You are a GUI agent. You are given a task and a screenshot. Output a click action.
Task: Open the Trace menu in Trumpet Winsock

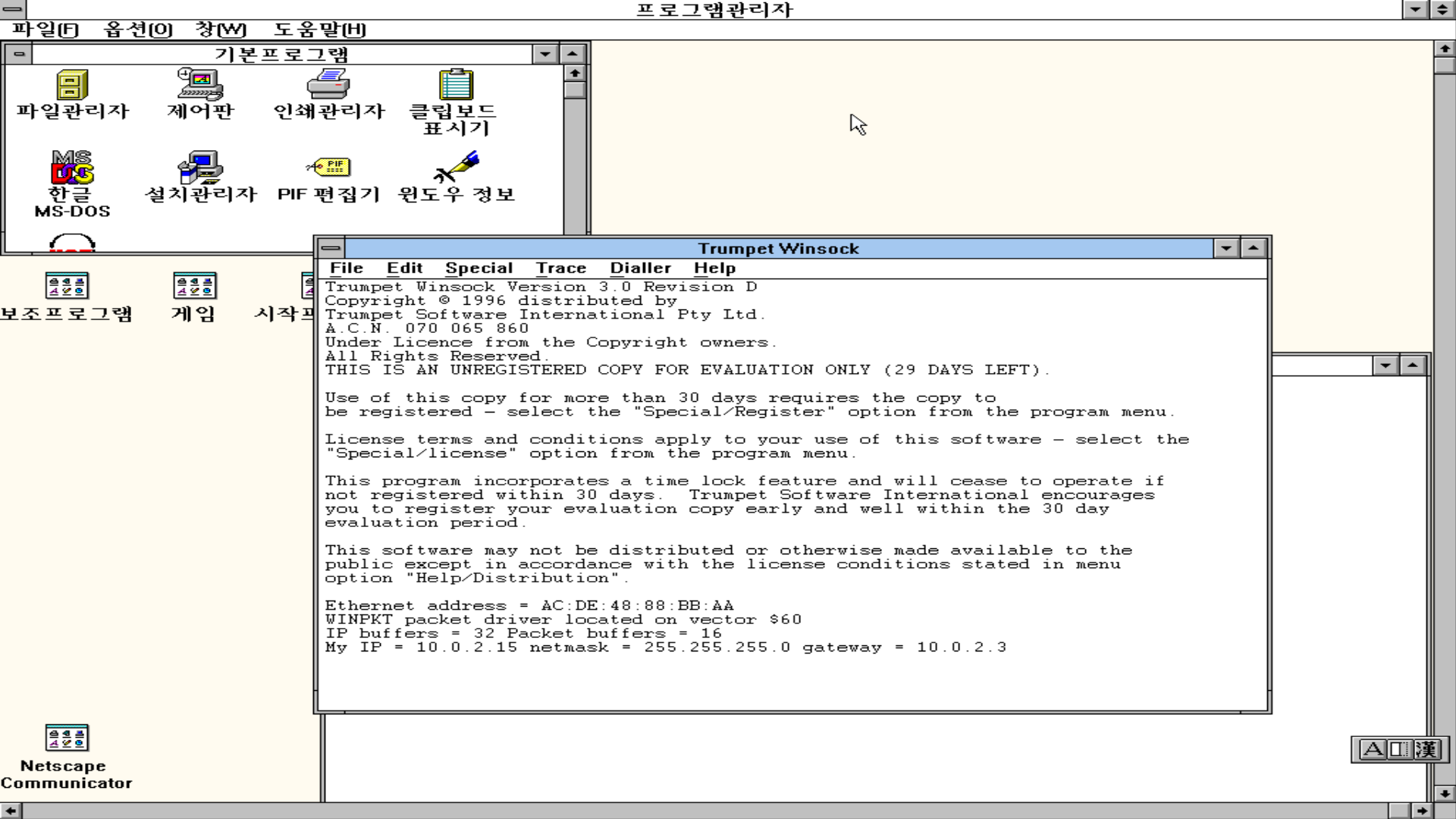point(561,268)
